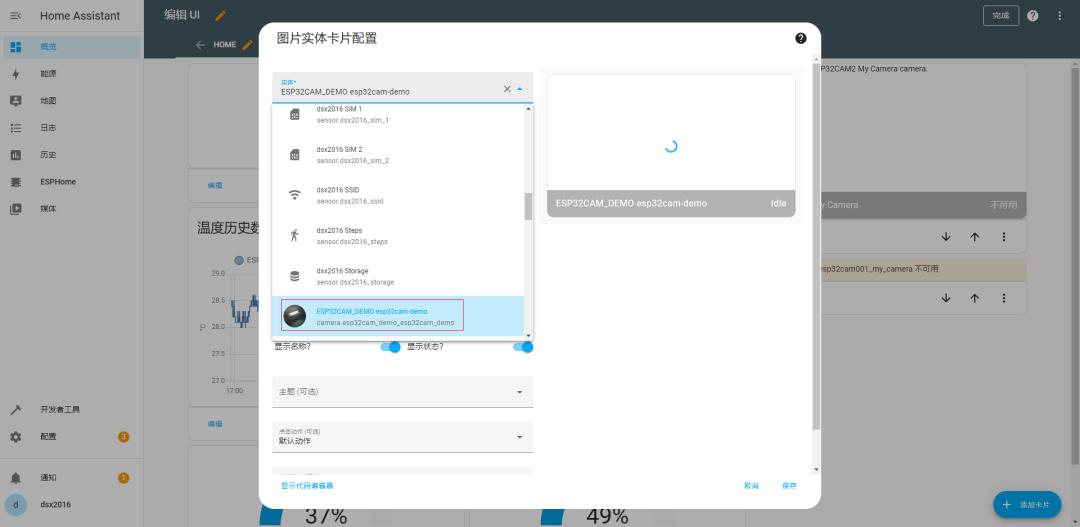Move camera card down with first down arrow

point(946,237)
